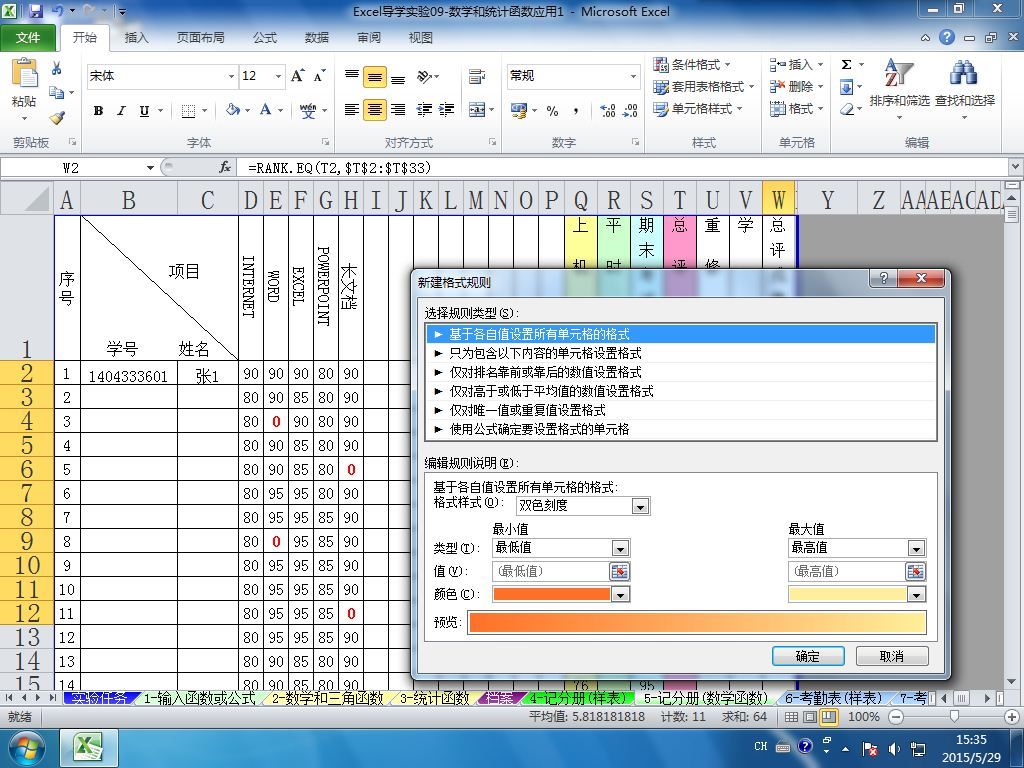The height and width of the screenshot is (768, 1024).
Task: Click the Excel taskbar button
Action: tap(89, 748)
